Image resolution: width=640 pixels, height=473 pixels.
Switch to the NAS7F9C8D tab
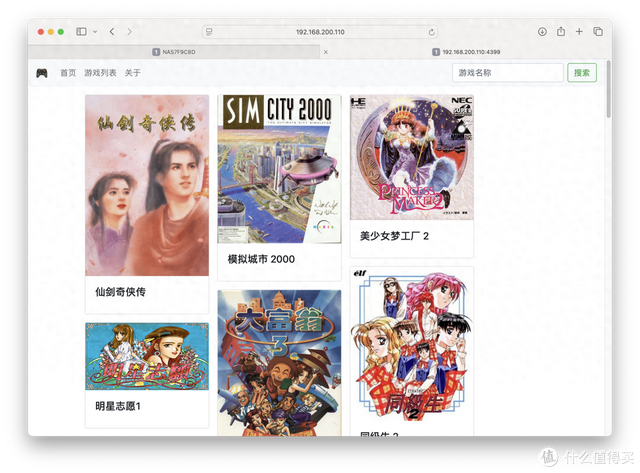coord(174,52)
